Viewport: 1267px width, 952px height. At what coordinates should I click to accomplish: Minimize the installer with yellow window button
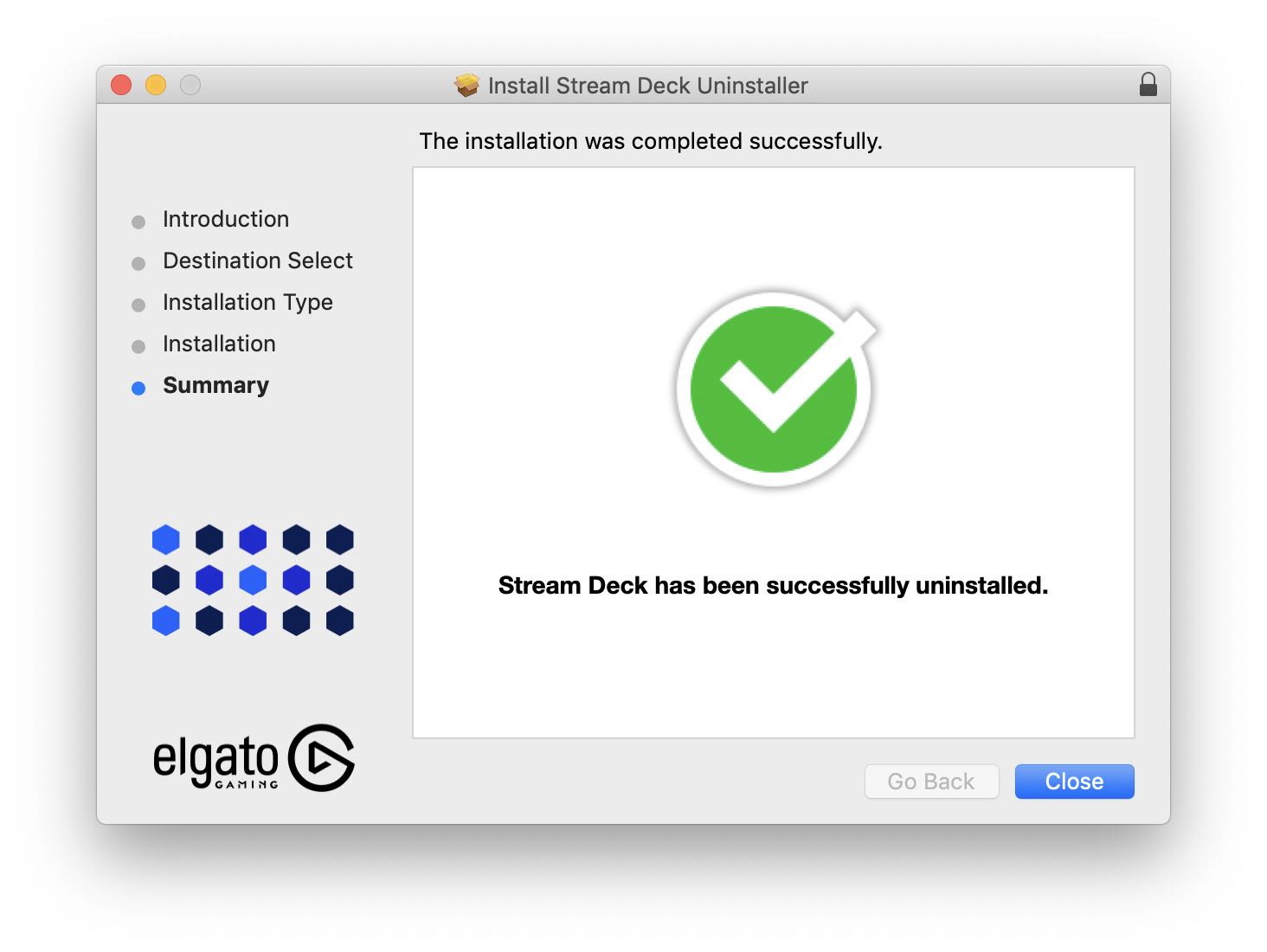pyautogui.click(x=156, y=85)
